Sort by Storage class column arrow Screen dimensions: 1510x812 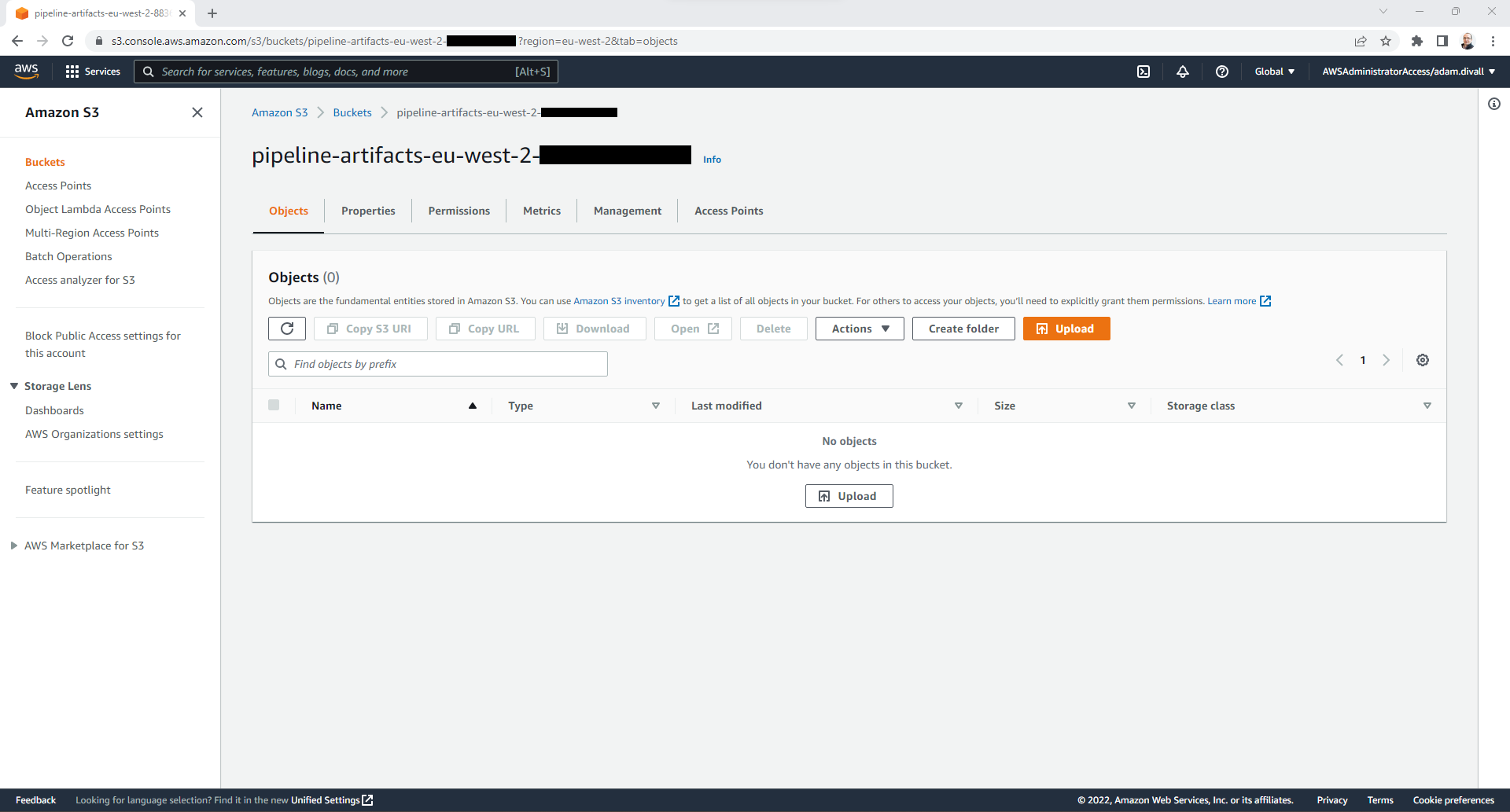pyautogui.click(x=1427, y=406)
